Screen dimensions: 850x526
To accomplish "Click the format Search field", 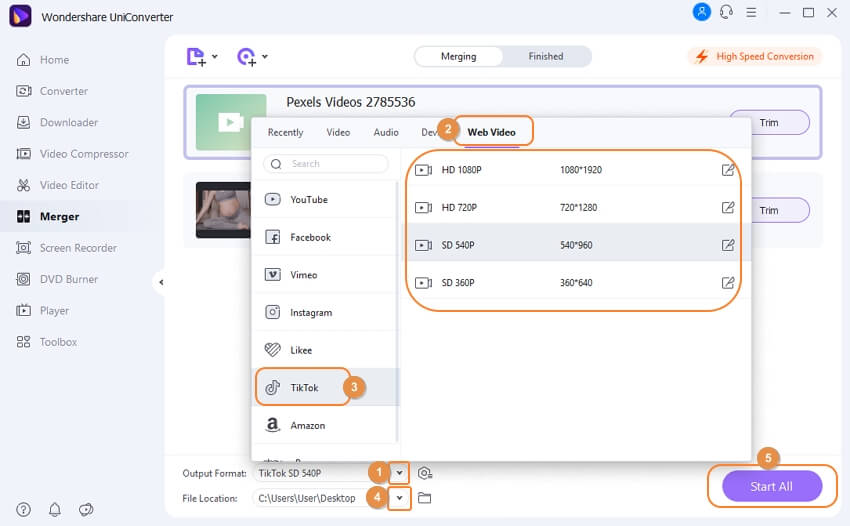I will pyautogui.click(x=326, y=164).
